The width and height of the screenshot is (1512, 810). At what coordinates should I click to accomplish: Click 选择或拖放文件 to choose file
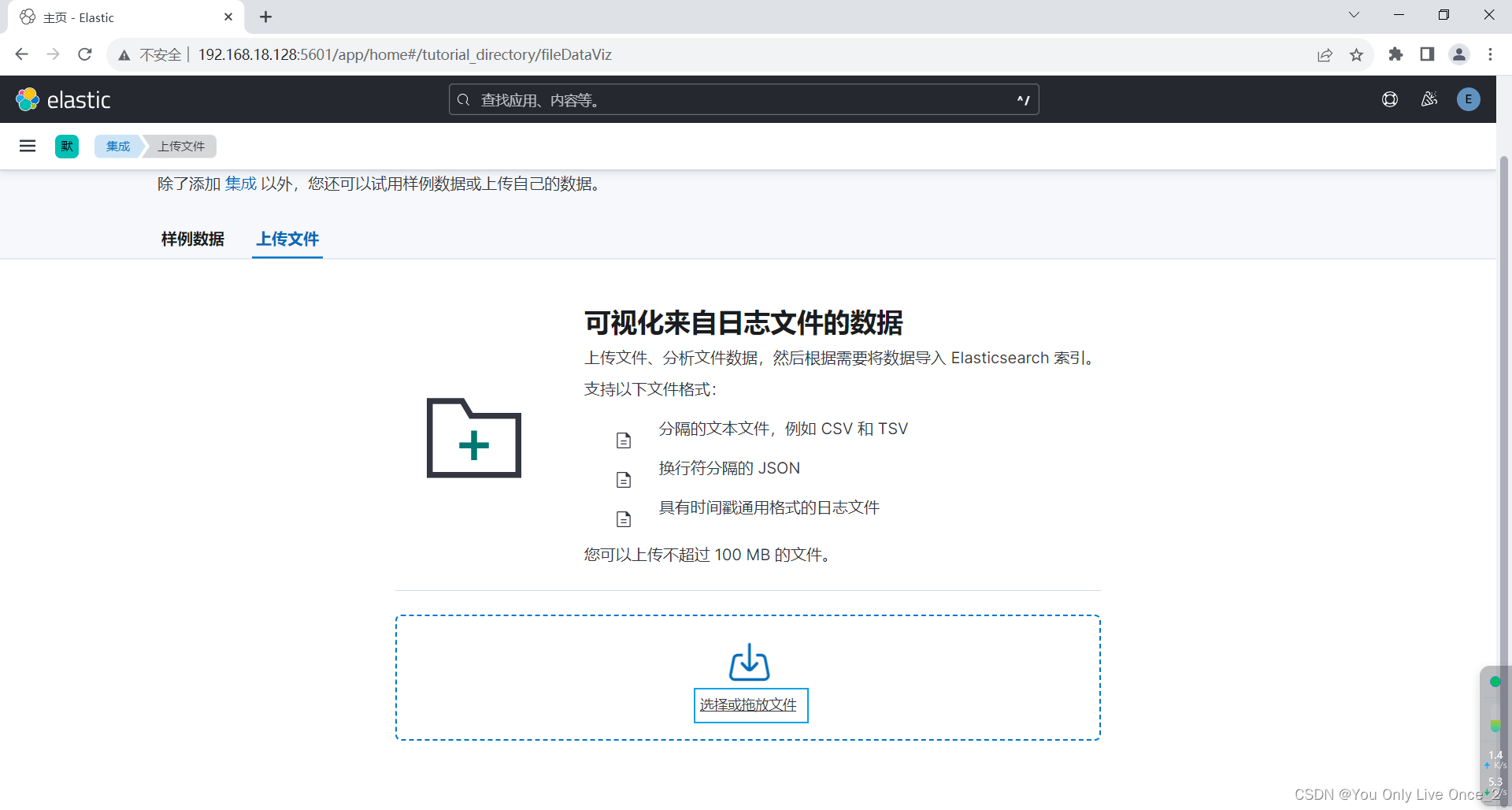[749, 705]
